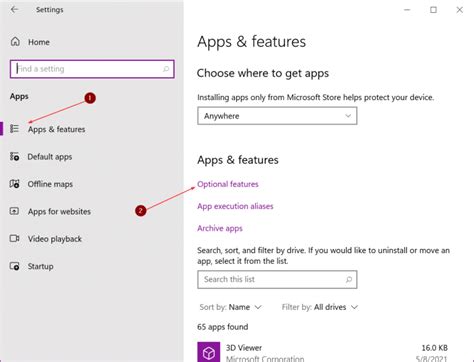Click the Apps & features list icon
Image resolution: width=474 pixels, height=362 pixels.
[x=14, y=129]
